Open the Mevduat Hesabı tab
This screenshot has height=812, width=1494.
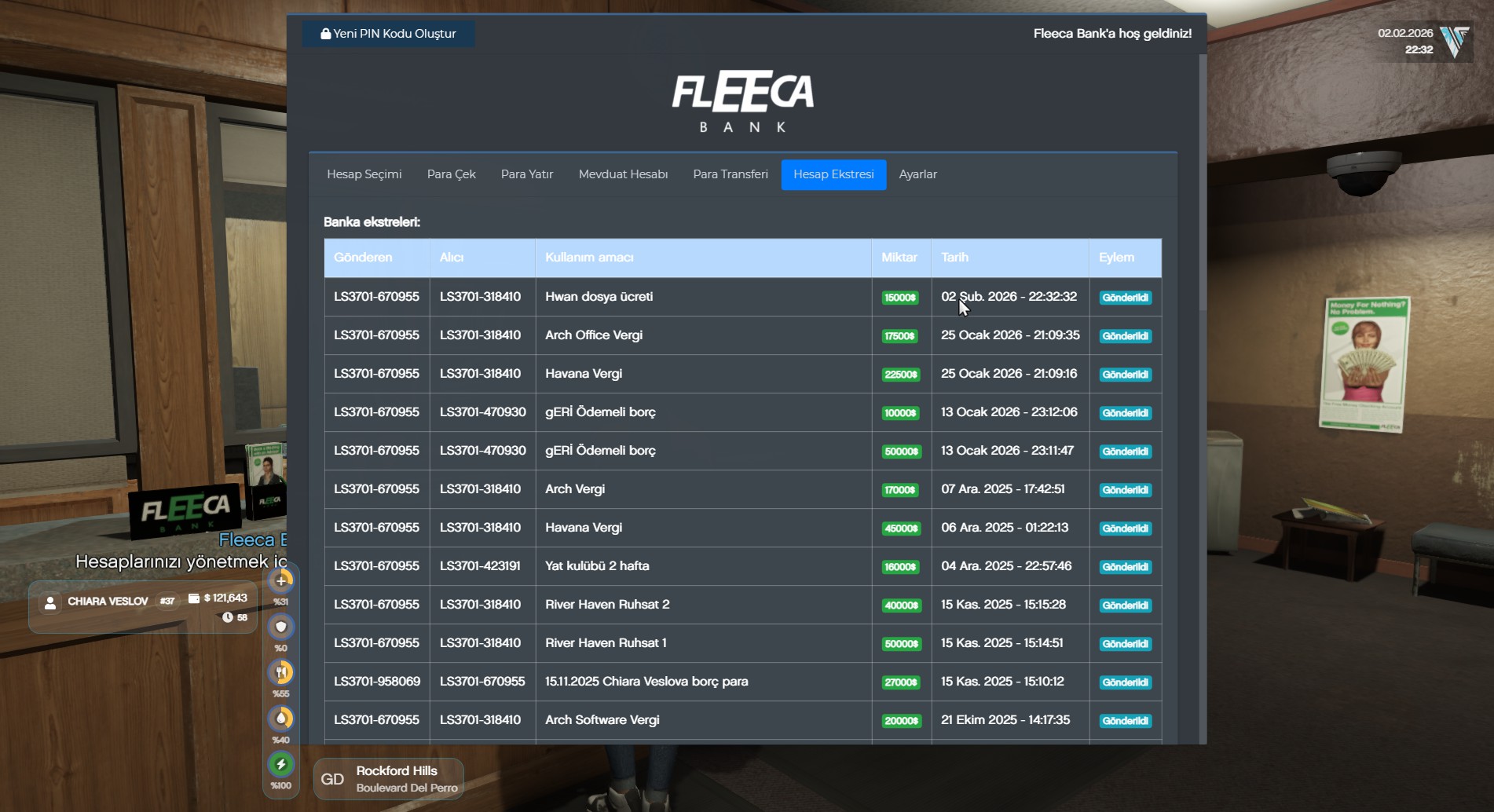click(x=624, y=174)
